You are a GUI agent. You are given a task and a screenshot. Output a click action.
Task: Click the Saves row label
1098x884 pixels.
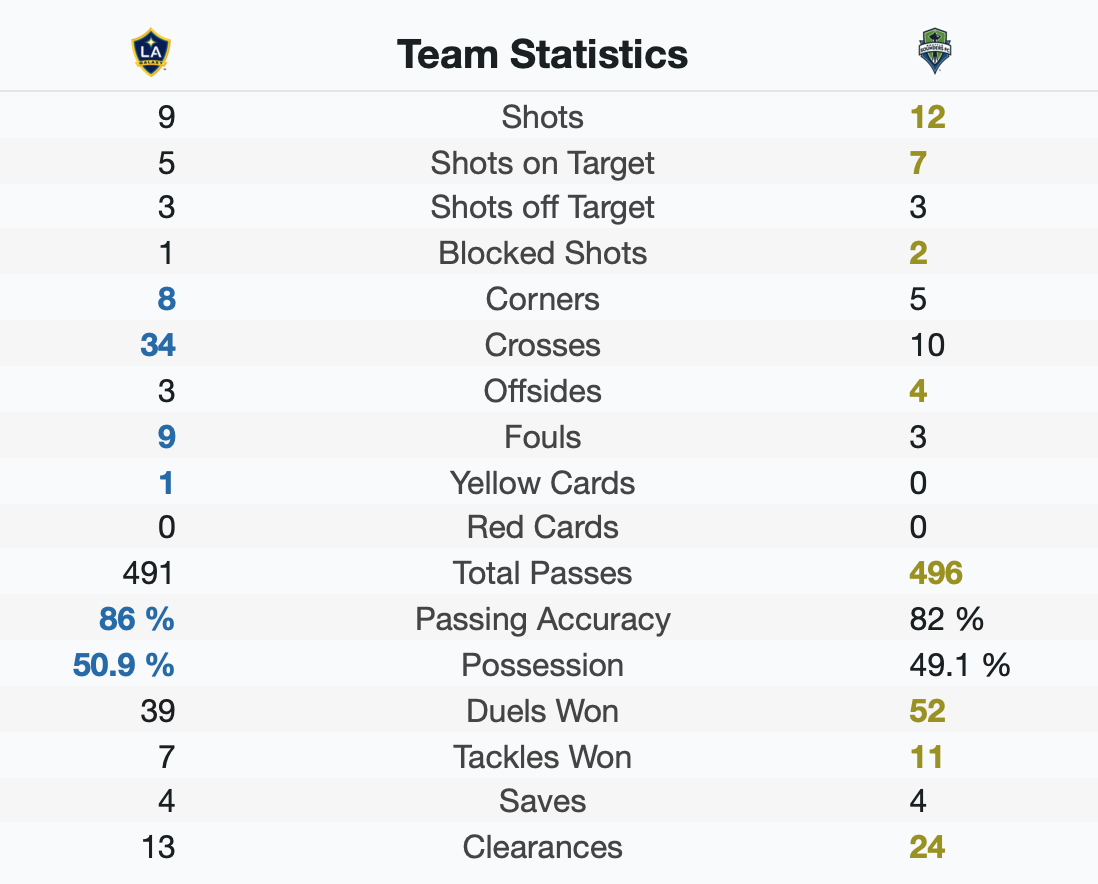[542, 801]
